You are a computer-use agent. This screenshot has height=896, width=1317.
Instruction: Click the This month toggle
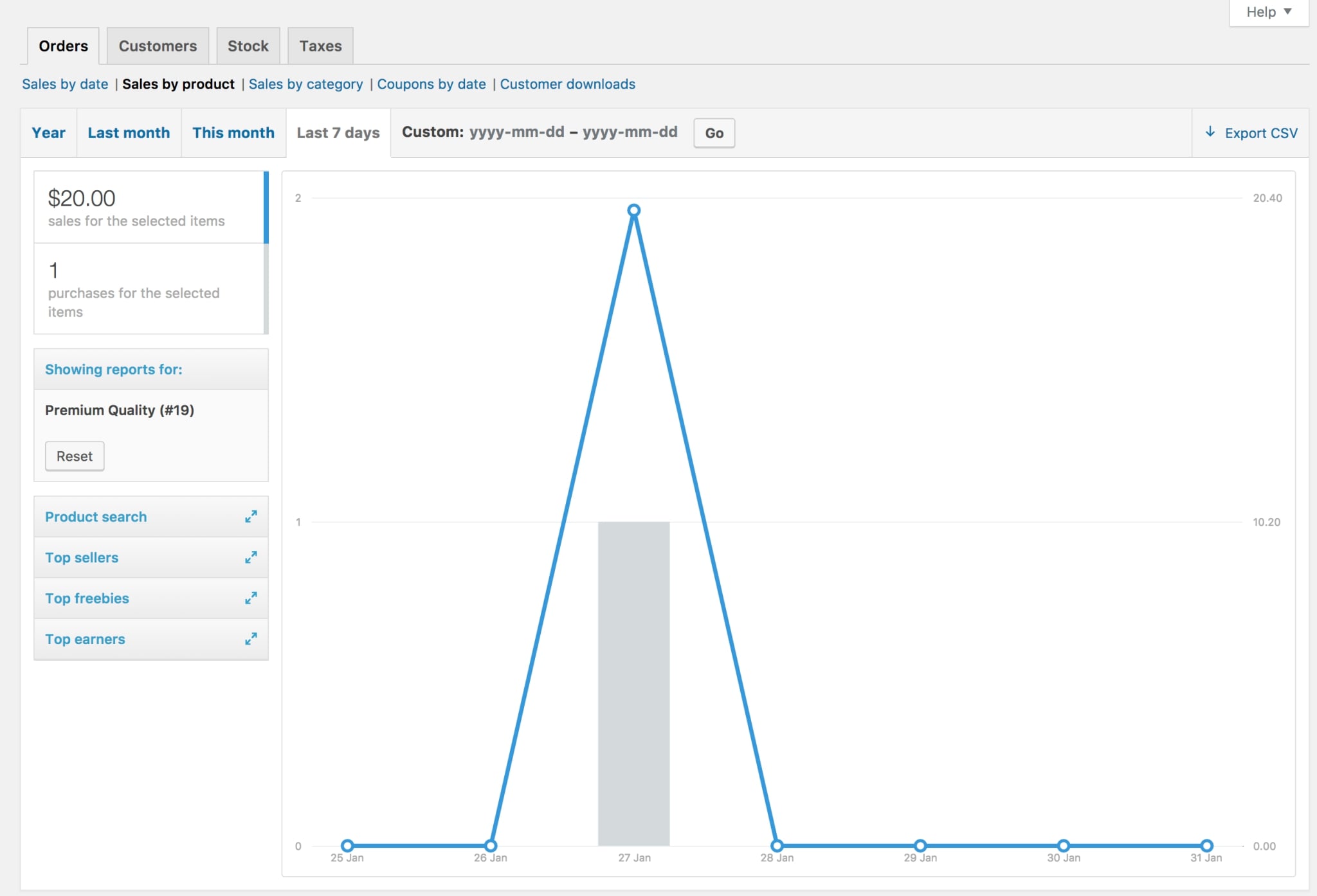pos(233,131)
